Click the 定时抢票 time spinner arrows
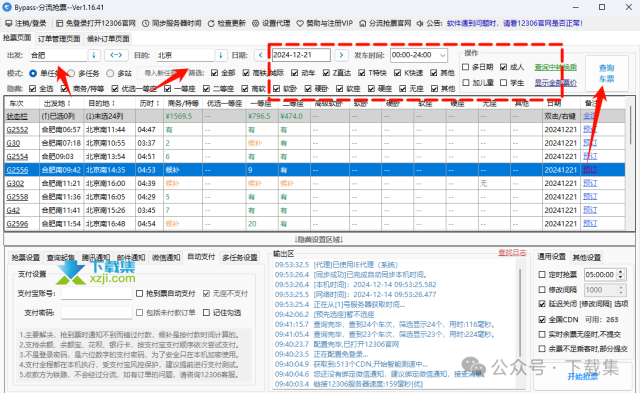Image resolution: width=640 pixels, height=393 pixels. (x=621, y=275)
